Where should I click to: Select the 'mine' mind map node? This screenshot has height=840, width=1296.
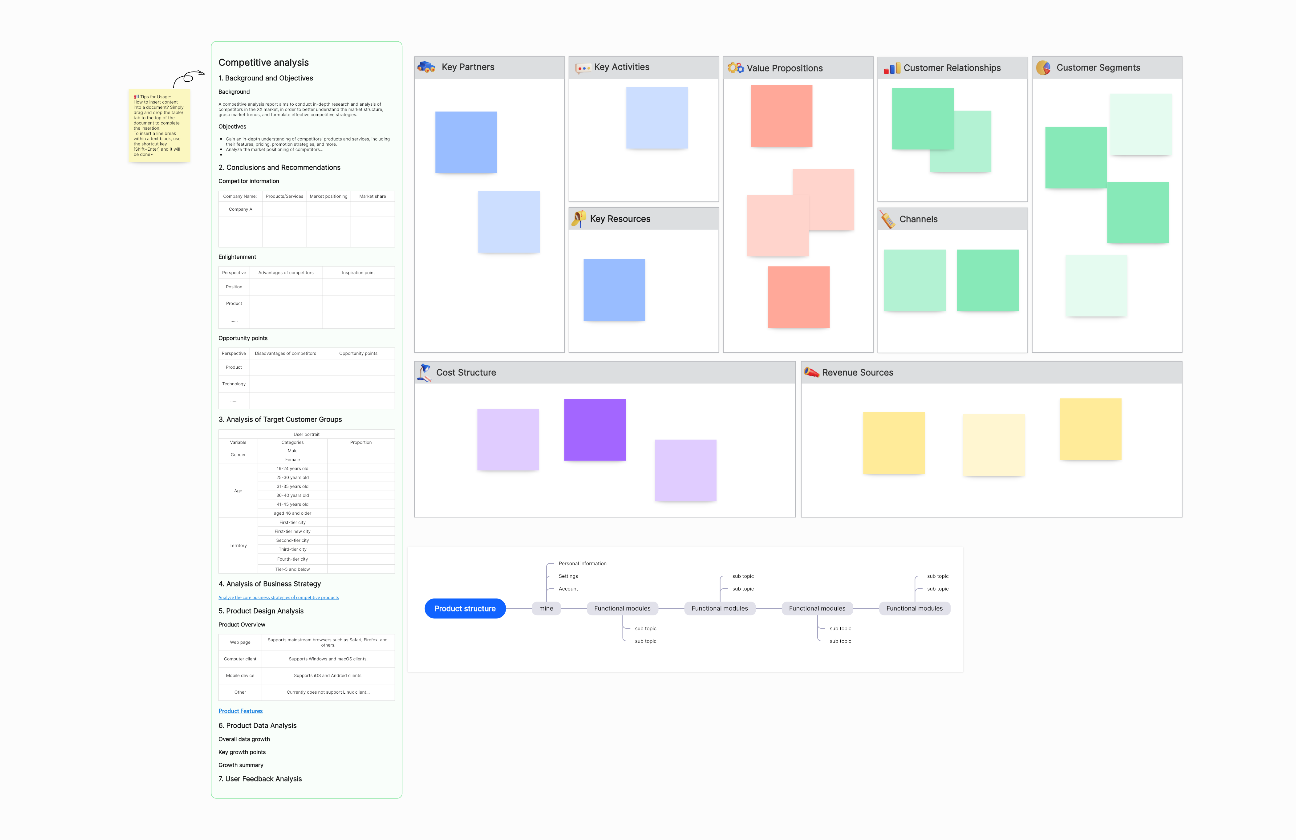coord(546,608)
